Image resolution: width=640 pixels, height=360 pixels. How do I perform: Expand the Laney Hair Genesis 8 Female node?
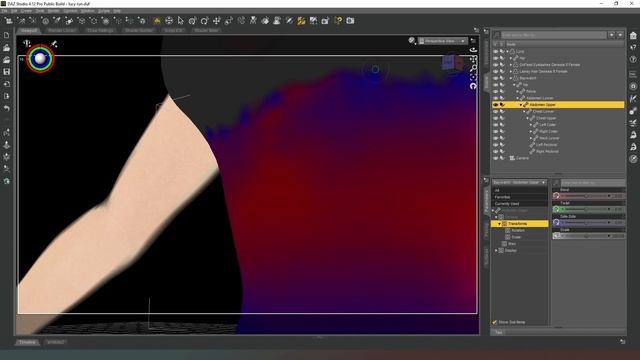(x=511, y=71)
